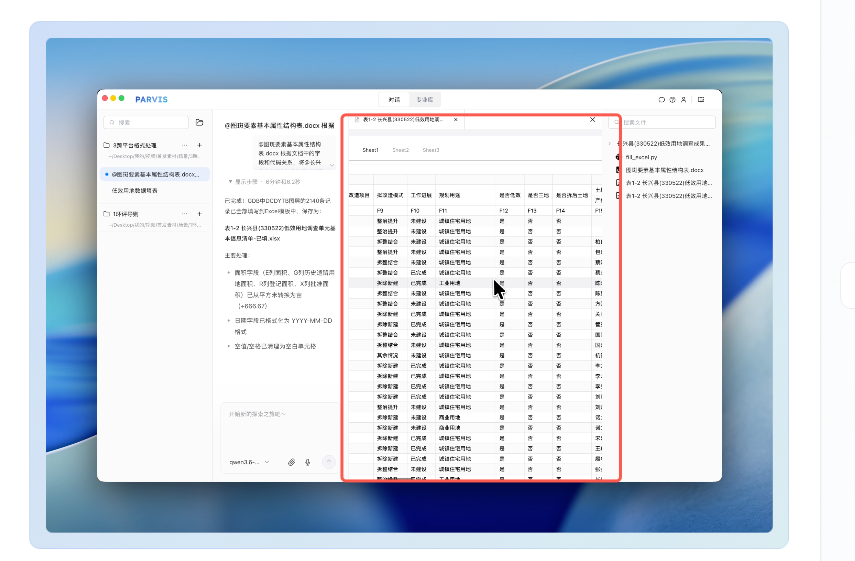This screenshot has height=561, width=855.
Task: Add a new chat to the second project folder
Action: click(x=200, y=214)
